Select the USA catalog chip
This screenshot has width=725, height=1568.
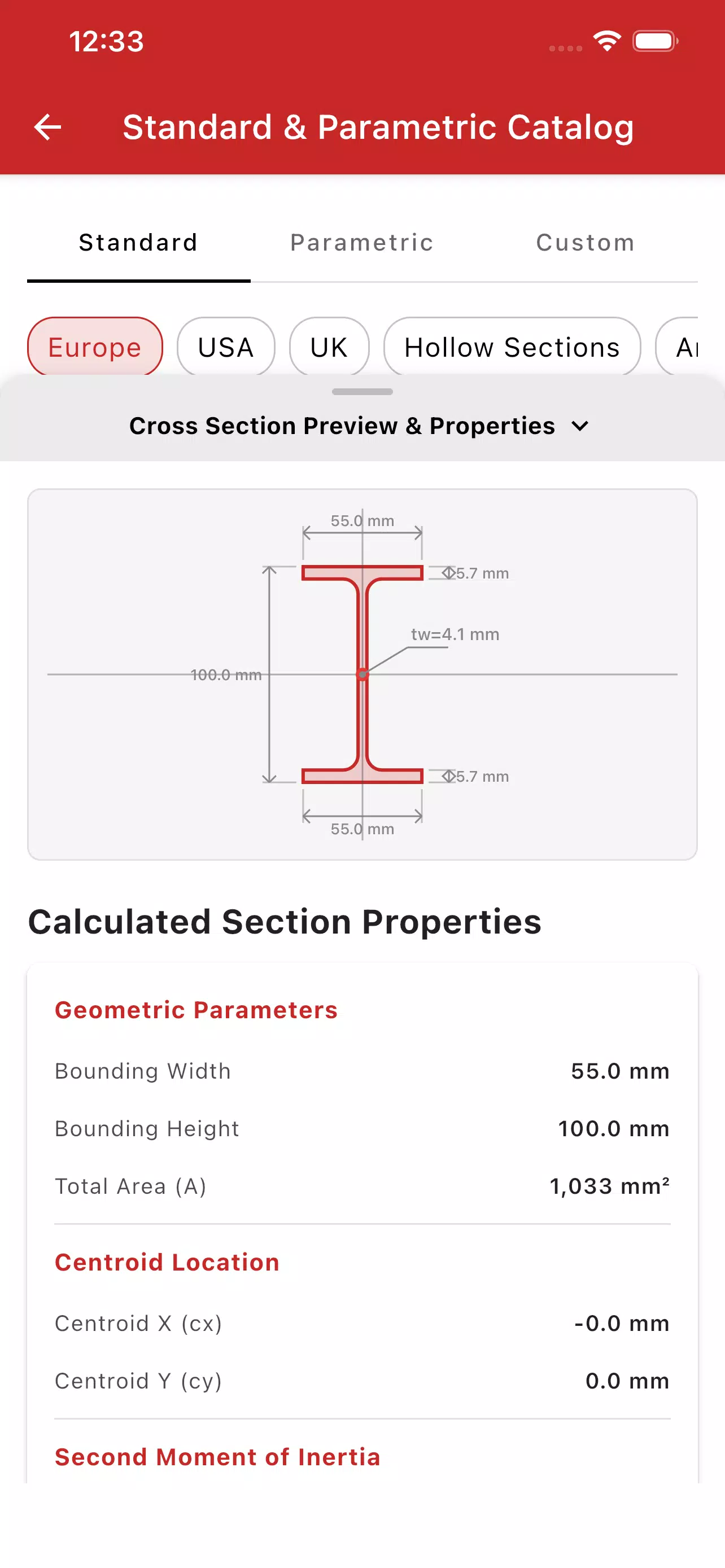click(x=226, y=347)
